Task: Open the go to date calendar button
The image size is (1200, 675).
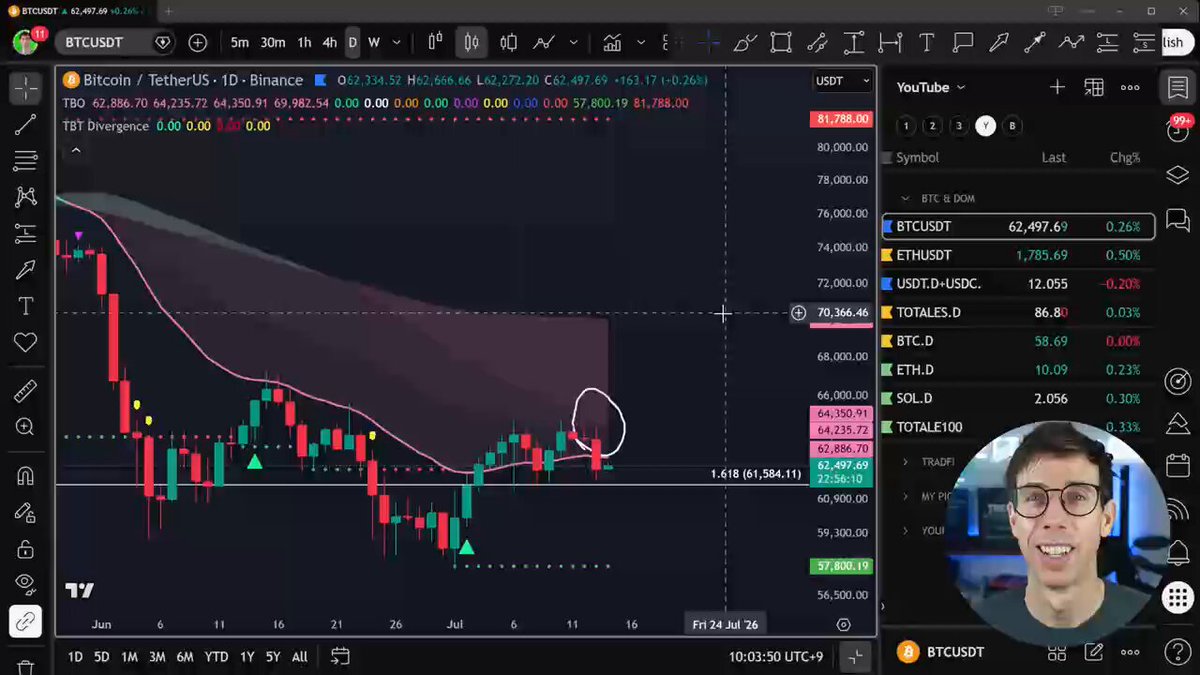Action: point(340,657)
